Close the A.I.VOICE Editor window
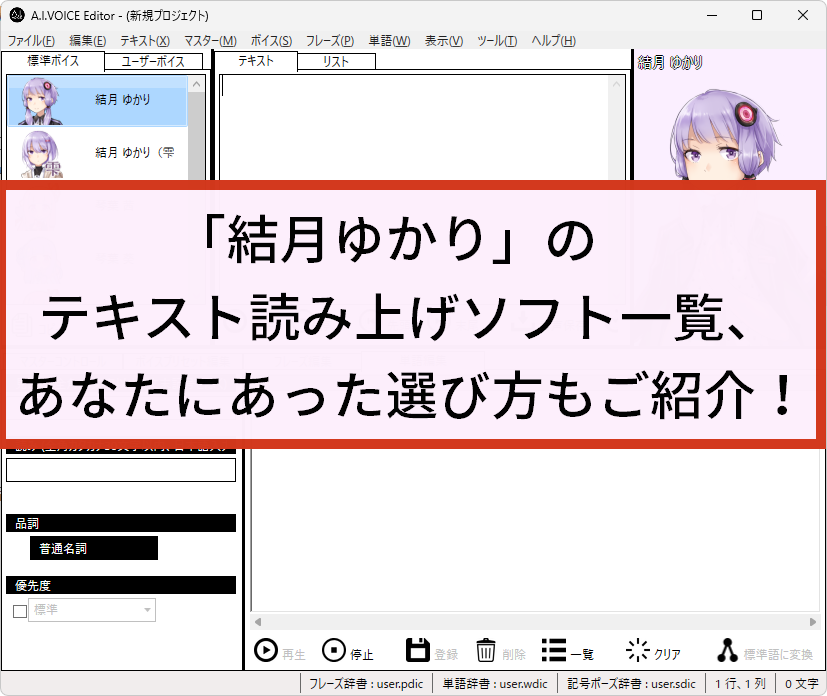The height and width of the screenshot is (696, 827). (803, 15)
